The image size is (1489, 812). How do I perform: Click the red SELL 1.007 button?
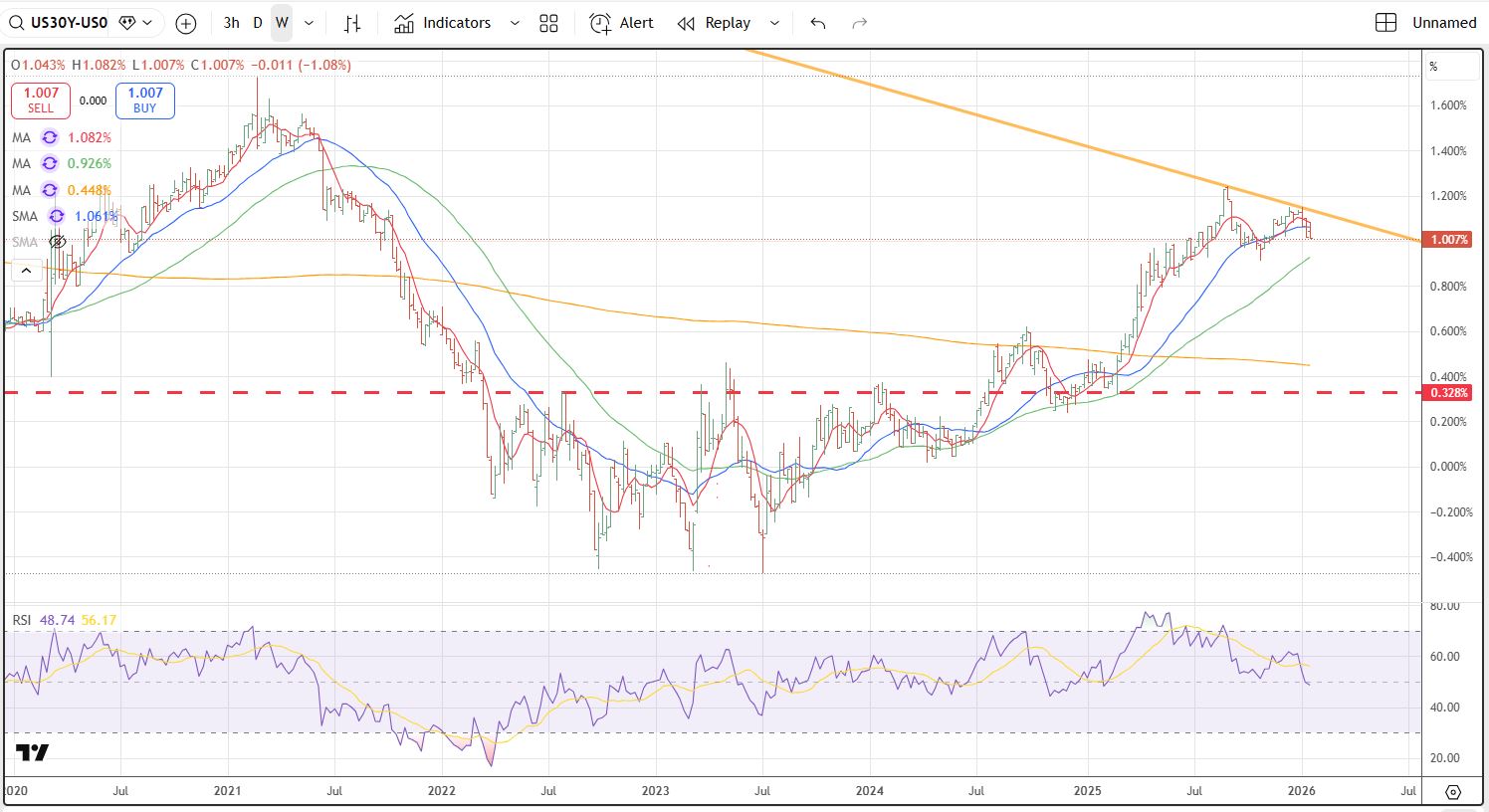(41, 101)
